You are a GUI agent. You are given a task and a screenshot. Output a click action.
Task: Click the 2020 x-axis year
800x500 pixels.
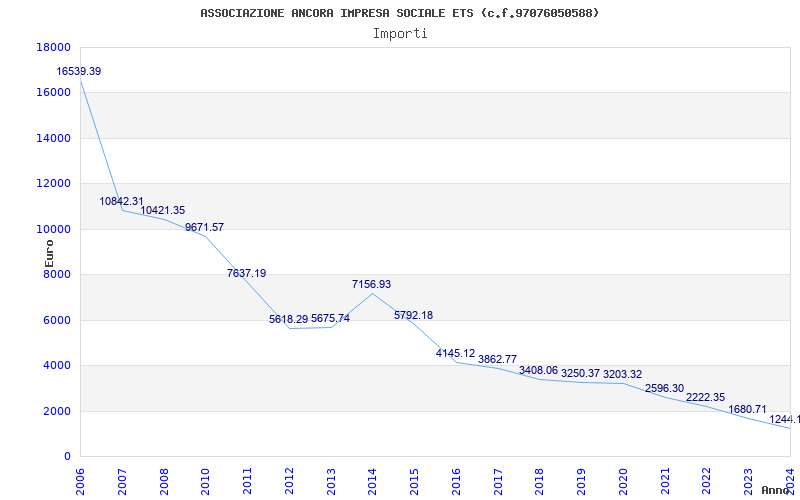click(623, 481)
